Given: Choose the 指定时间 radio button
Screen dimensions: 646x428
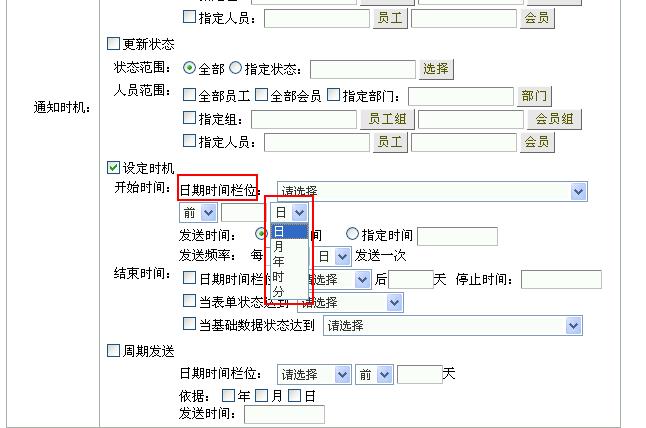Looking at the screenshot, I should (x=352, y=234).
